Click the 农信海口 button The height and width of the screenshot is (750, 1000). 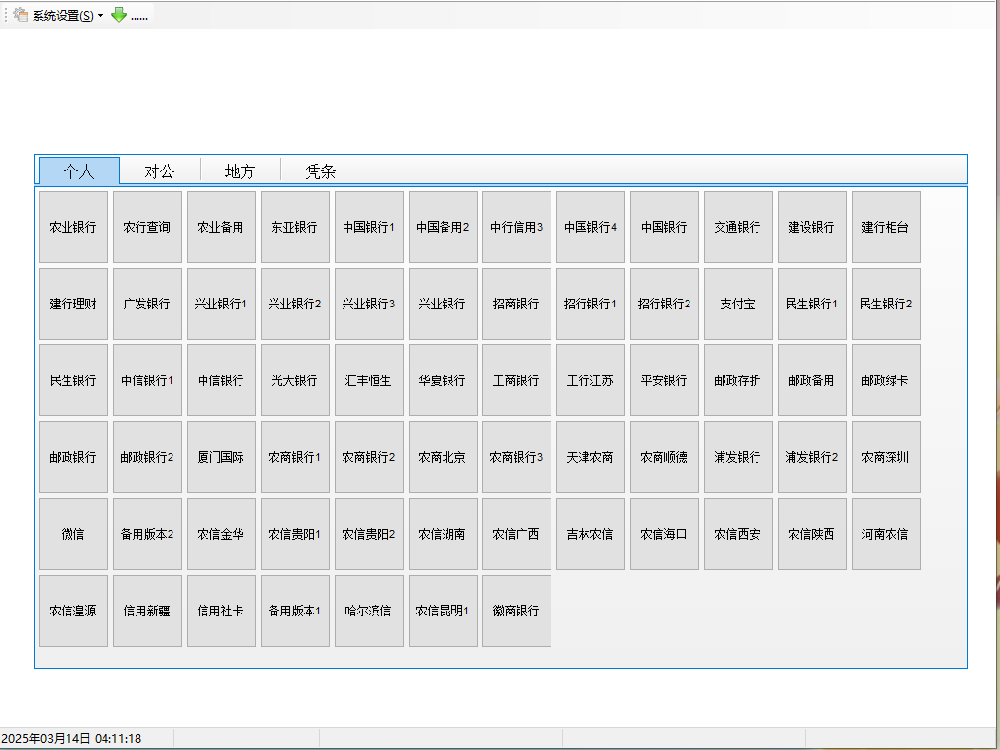pos(665,534)
